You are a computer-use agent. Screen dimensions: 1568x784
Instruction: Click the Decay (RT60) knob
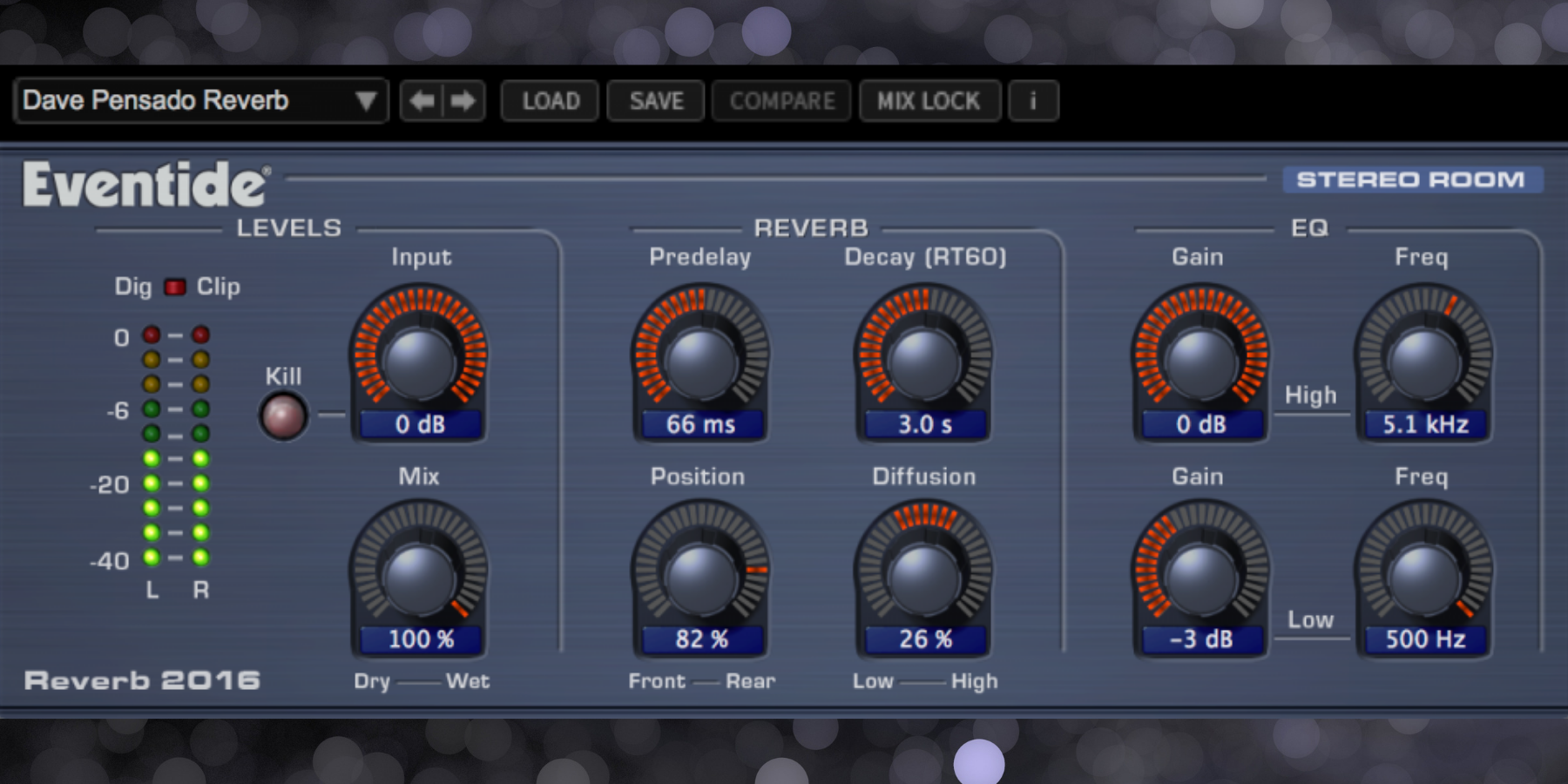pyautogui.click(x=923, y=359)
